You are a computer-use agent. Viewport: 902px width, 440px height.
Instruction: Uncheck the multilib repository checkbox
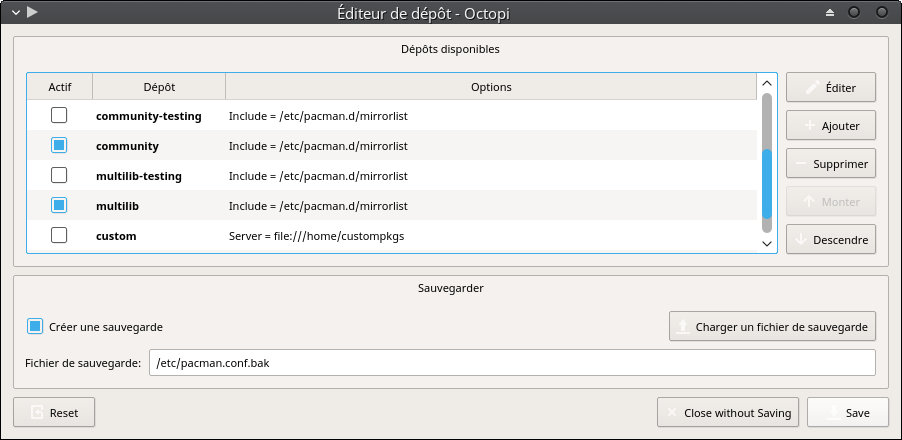pos(59,205)
